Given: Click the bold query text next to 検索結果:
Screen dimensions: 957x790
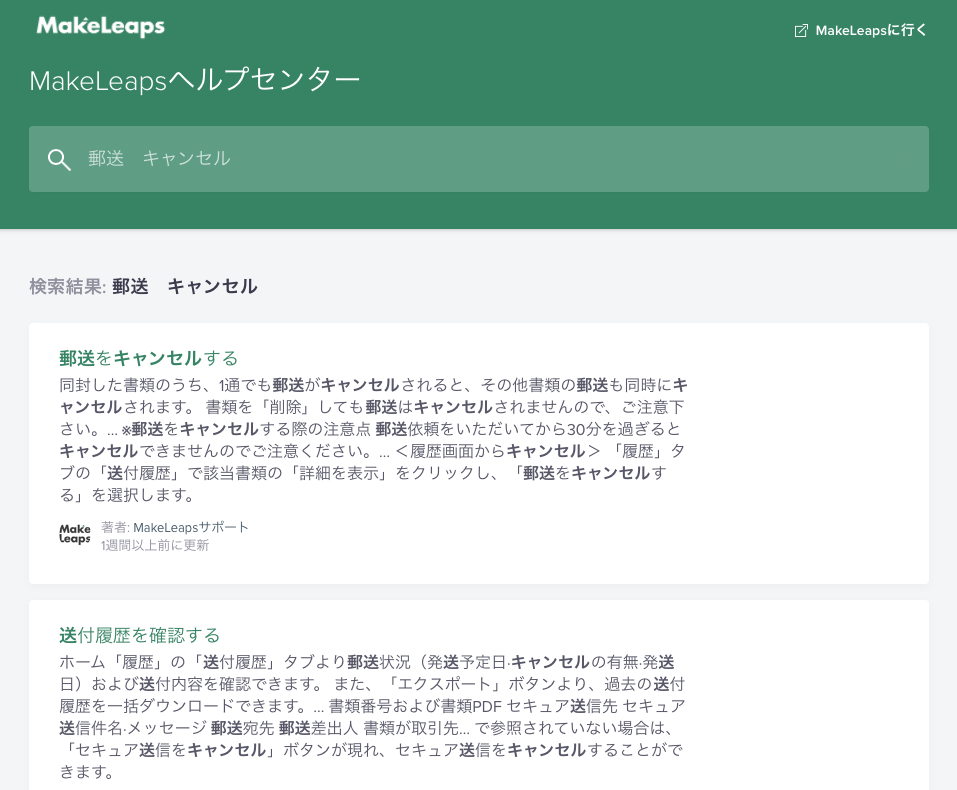Looking at the screenshot, I should coord(185,287).
